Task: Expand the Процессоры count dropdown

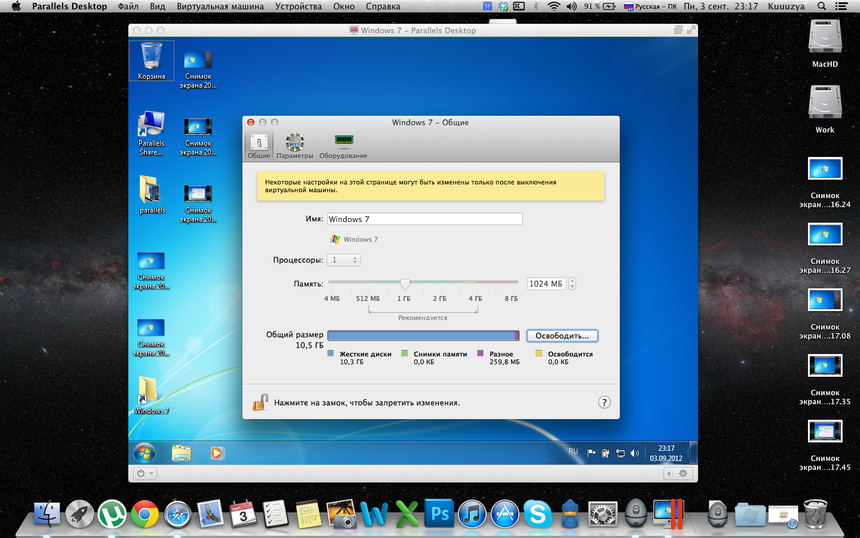Action: (343, 260)
